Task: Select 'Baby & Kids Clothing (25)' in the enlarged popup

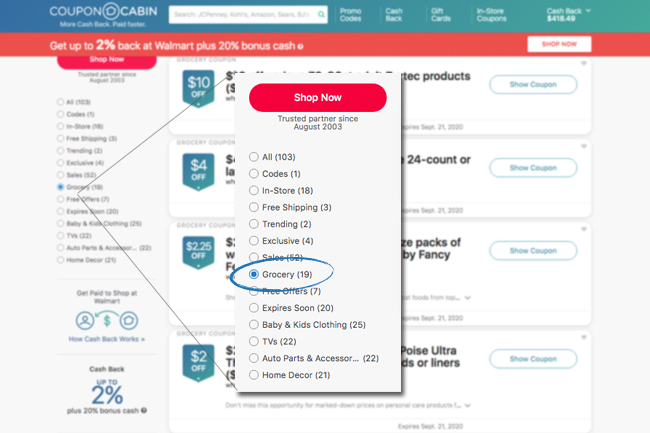Action: coord(254,324)
